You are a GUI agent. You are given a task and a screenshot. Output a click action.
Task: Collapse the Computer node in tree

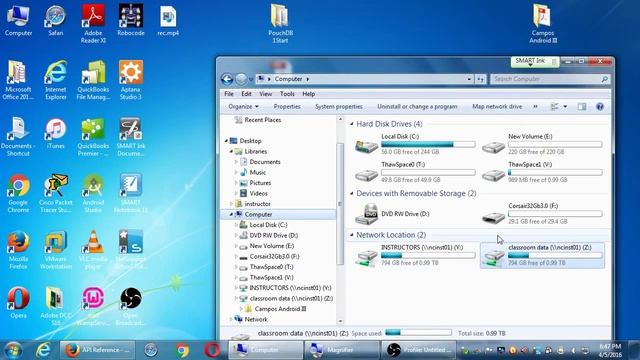click(231, 214)
